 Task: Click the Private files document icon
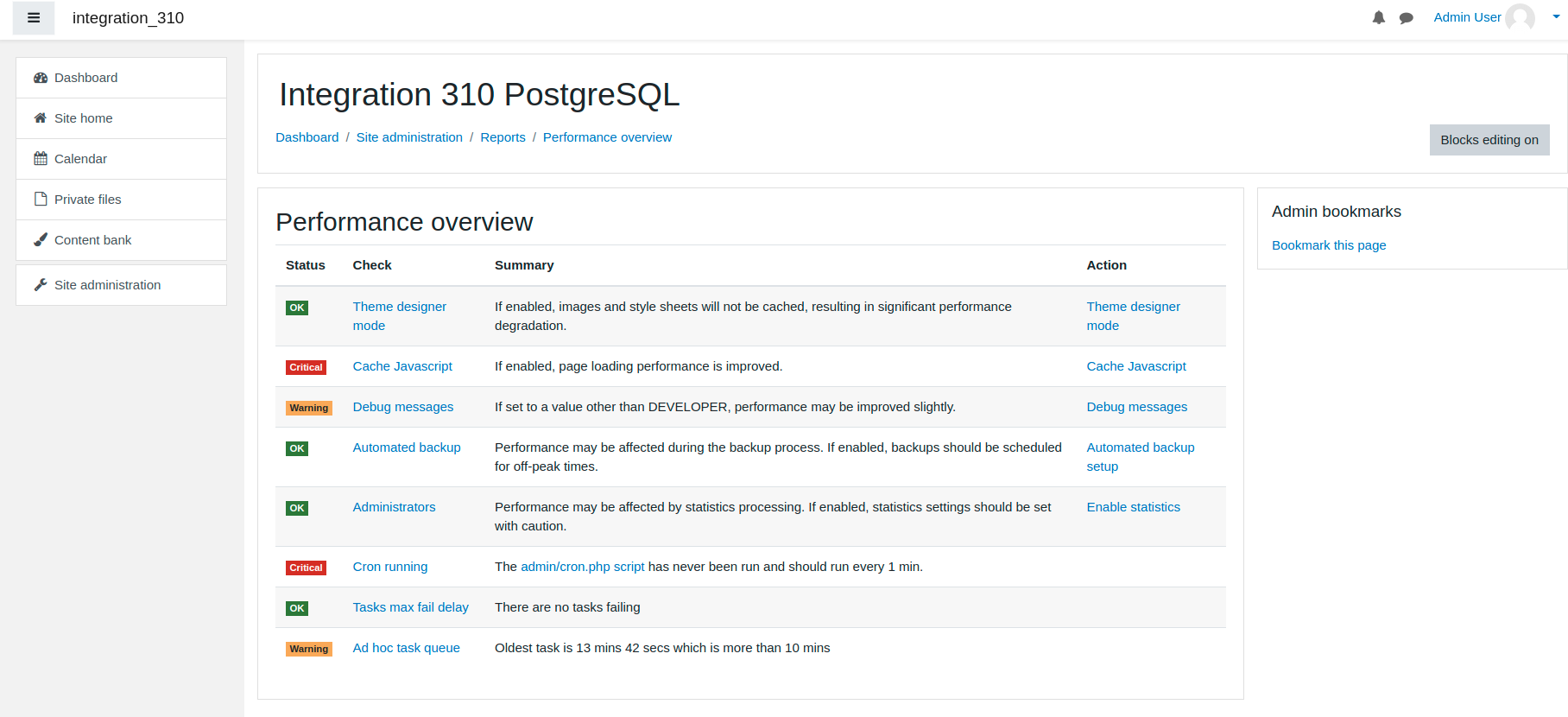(x=41, y=200)
